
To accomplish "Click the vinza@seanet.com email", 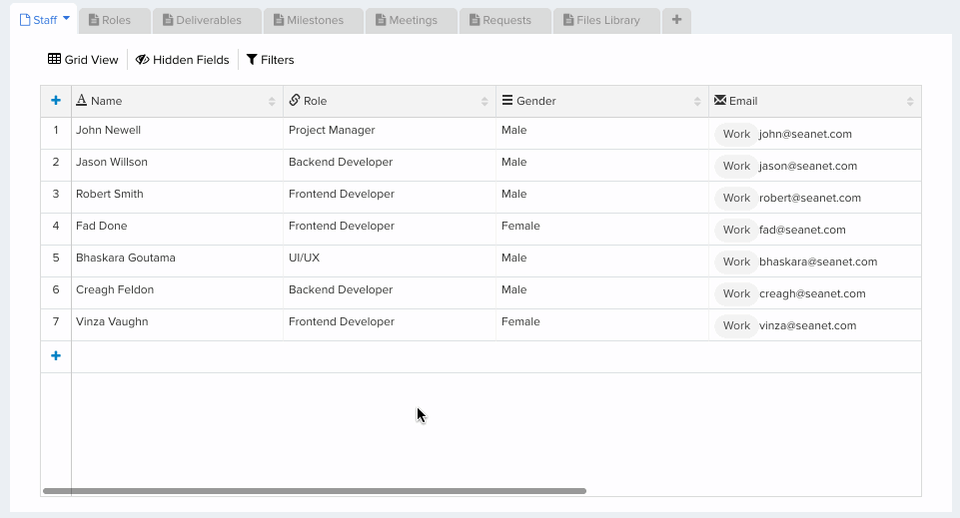I will (x=808, y=325).
